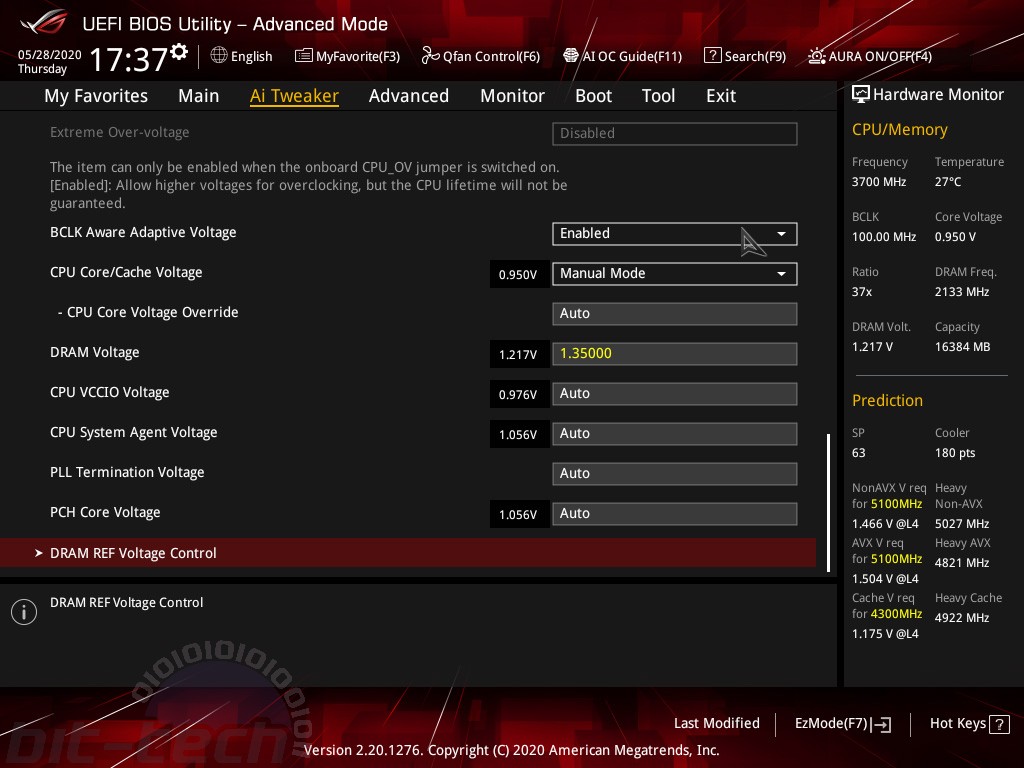The image size is (1024, 768).
Task: Show Hot Keys help
Action: (970, 724)
